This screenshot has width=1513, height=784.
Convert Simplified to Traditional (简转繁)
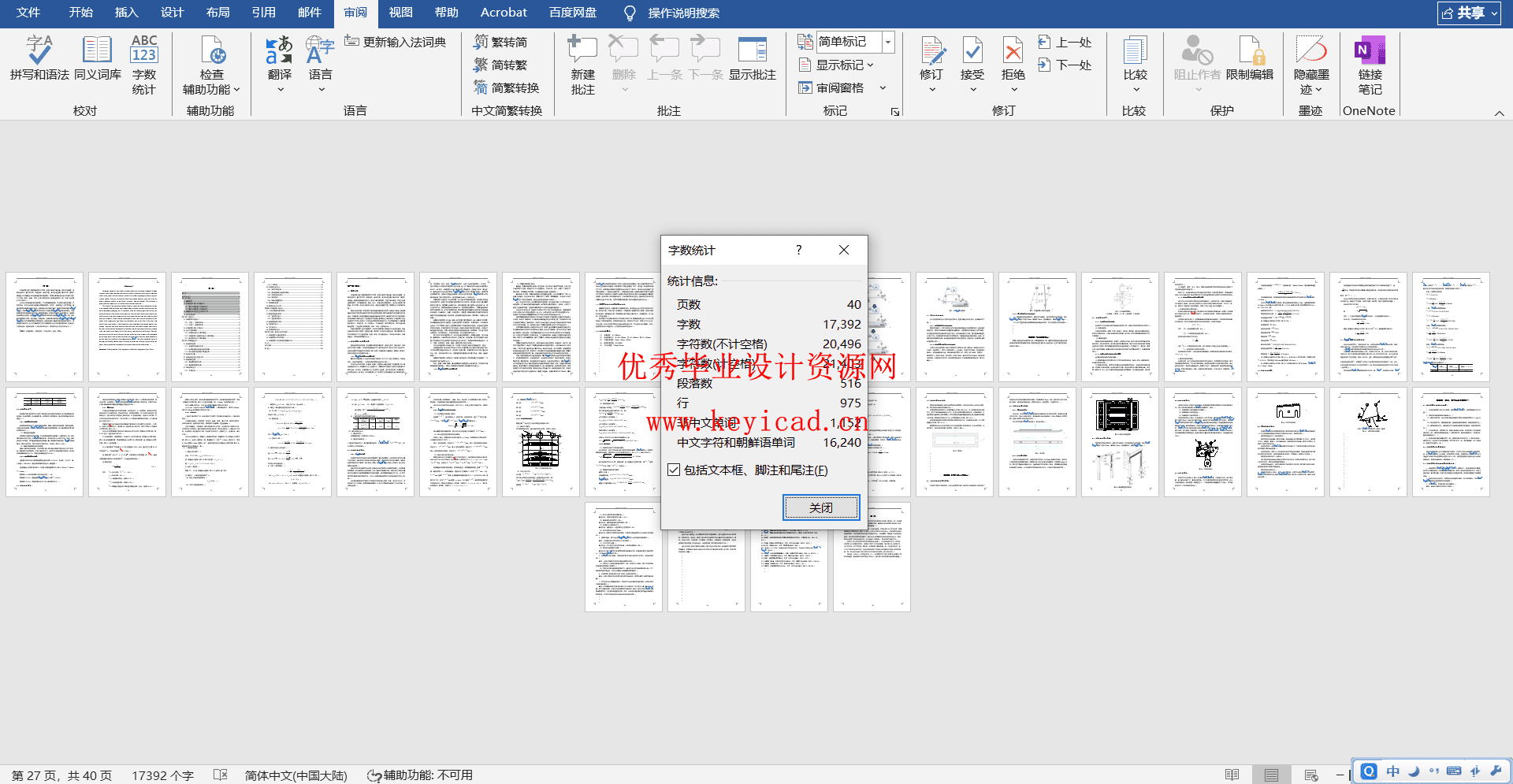pos(501,65)
